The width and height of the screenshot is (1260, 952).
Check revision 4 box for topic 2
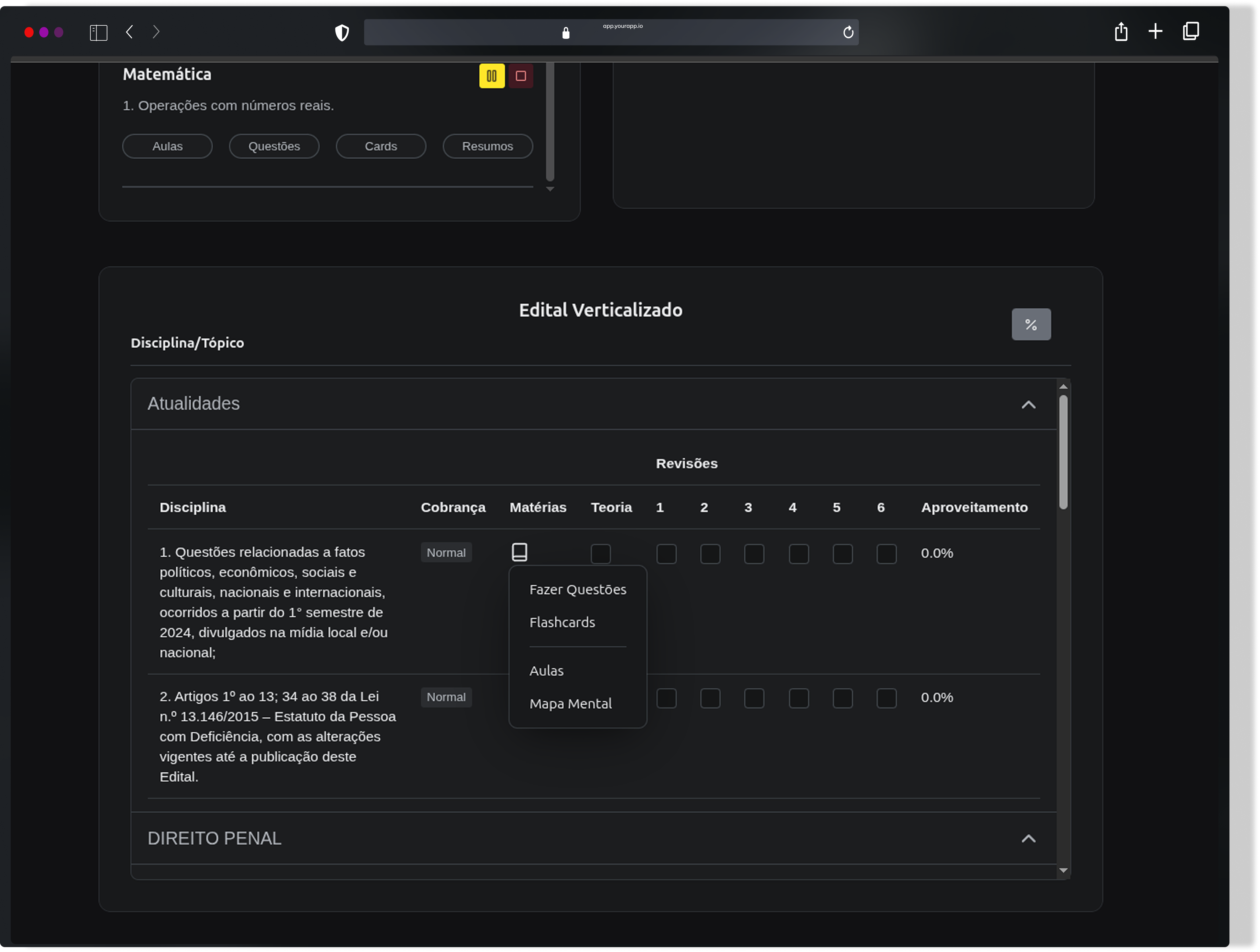799,698
